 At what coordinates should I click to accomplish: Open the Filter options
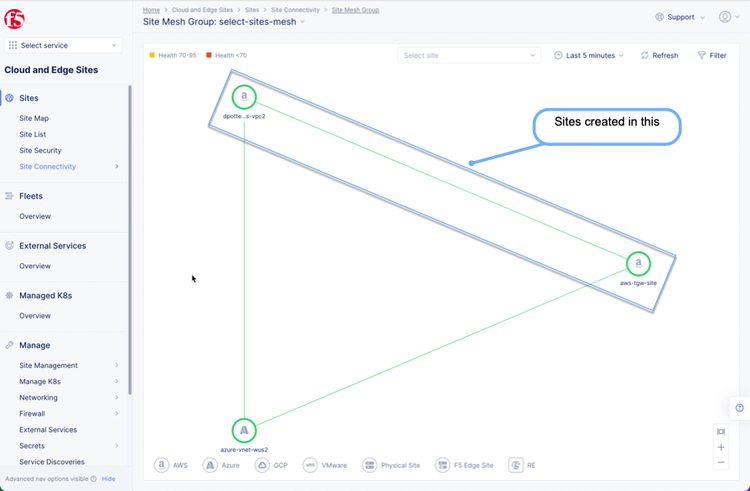pos(712,56)
